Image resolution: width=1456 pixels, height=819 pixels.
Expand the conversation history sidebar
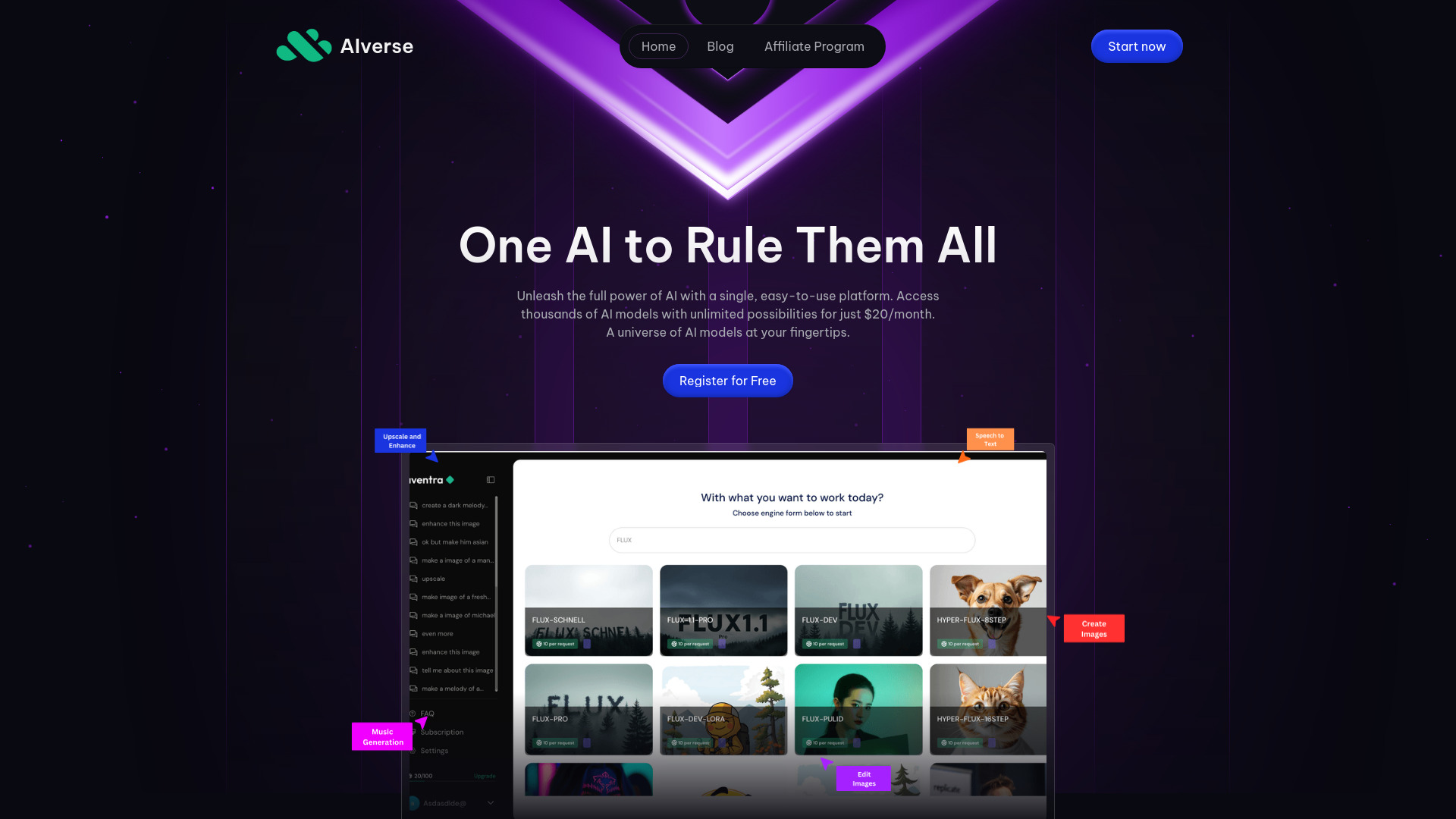point(491,479)
